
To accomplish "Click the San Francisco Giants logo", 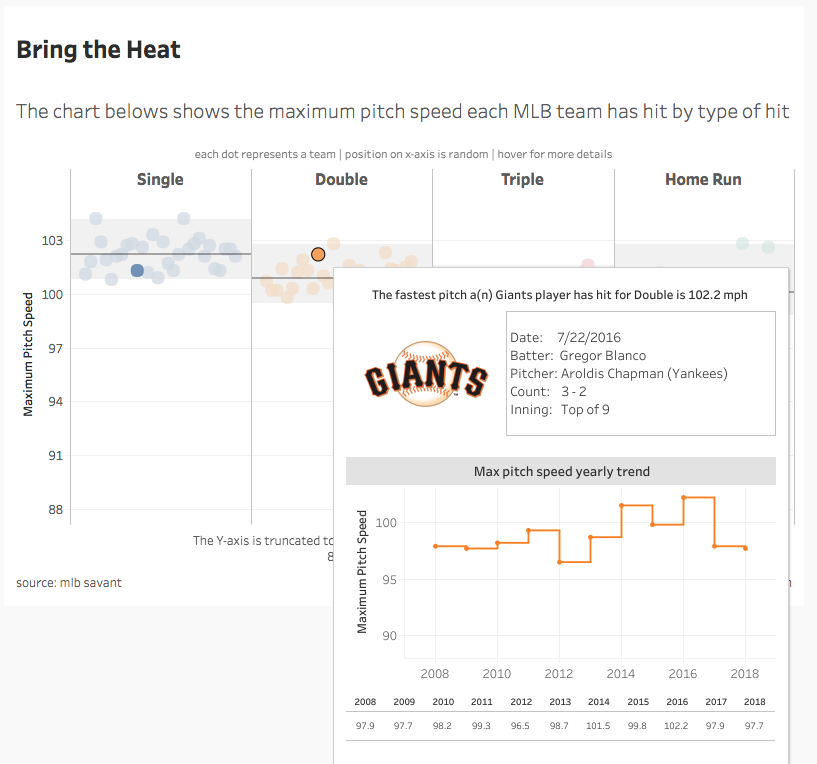I will [x=426, y=373].
